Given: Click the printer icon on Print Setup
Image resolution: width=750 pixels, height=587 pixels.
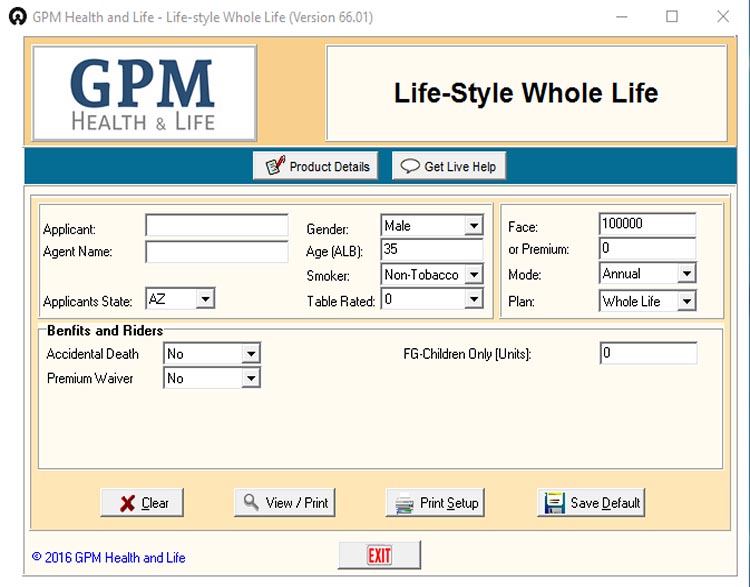Looking at the screenshot, I should pyautogui.click(x=405, y=503).
